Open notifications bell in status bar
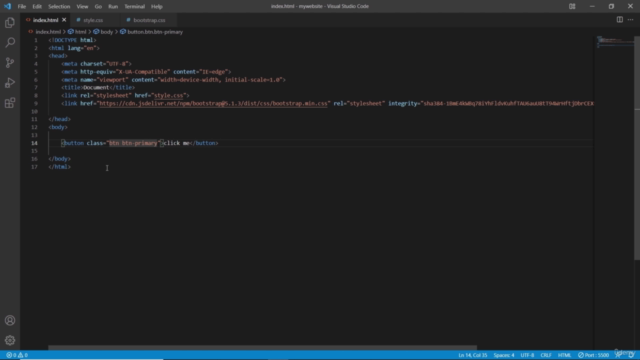The width and height of the screenshot is (640, 360). click(x=631, y=355)
